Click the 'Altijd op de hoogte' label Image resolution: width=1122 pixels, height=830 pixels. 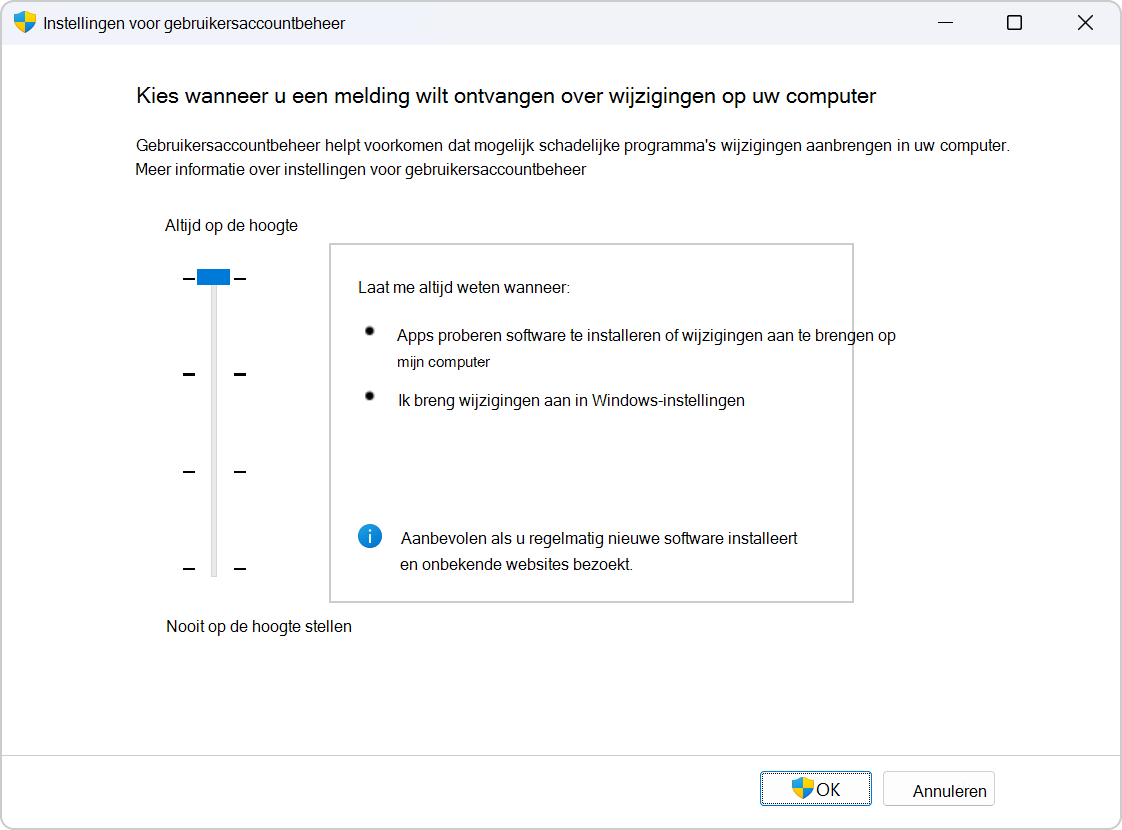(x=231, y=226)
